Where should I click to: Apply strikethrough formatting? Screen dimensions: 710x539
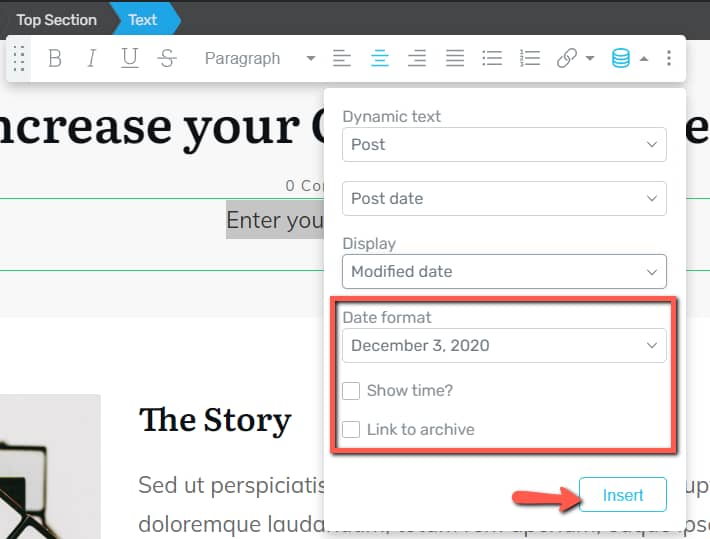[x=167, y=59]
